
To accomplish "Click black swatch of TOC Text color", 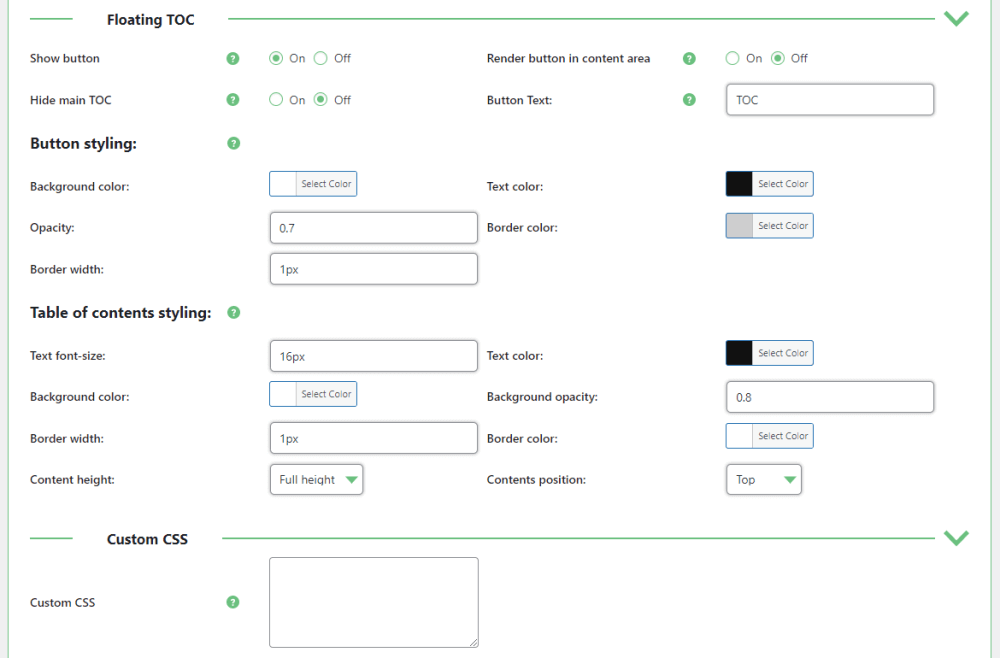I will 739,353.
